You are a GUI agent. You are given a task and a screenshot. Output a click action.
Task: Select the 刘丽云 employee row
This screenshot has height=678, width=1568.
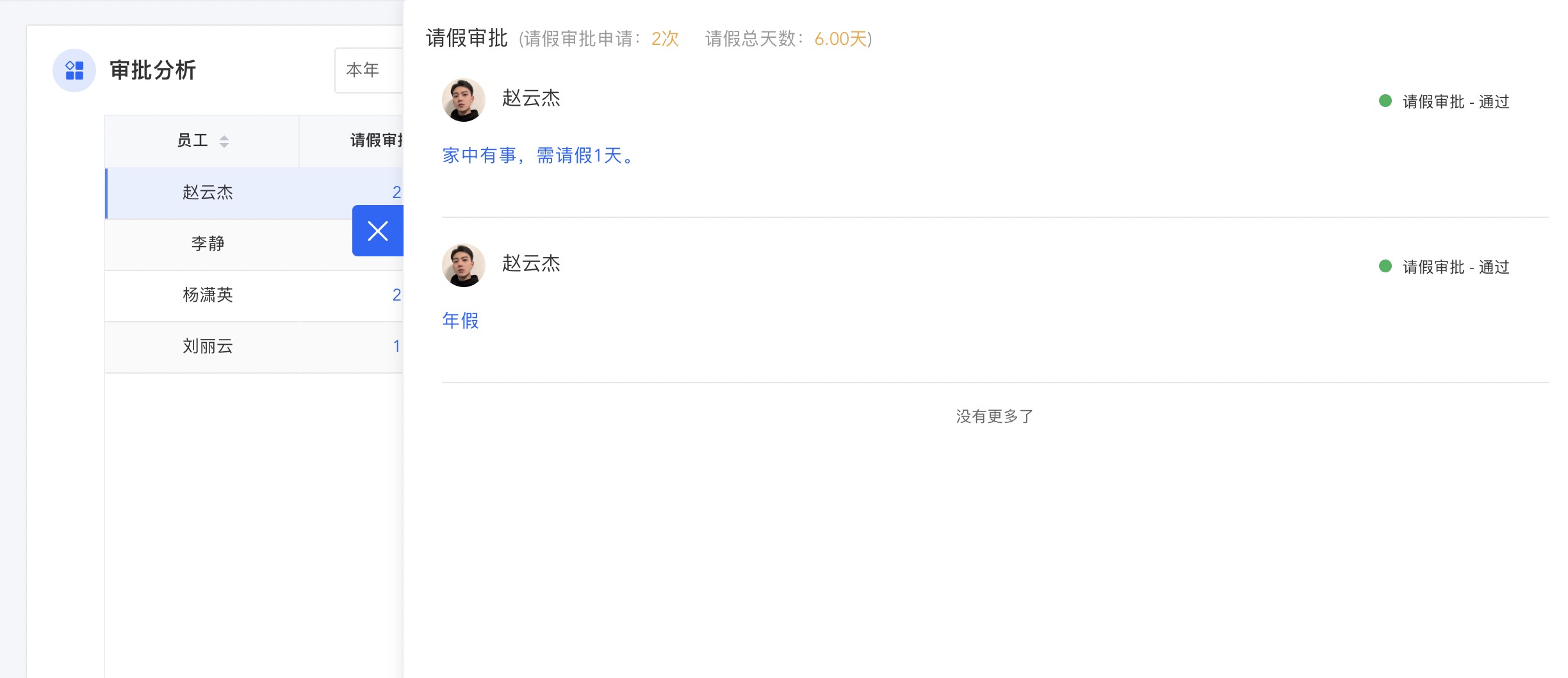pyautogui.click(x=208, y=346)
